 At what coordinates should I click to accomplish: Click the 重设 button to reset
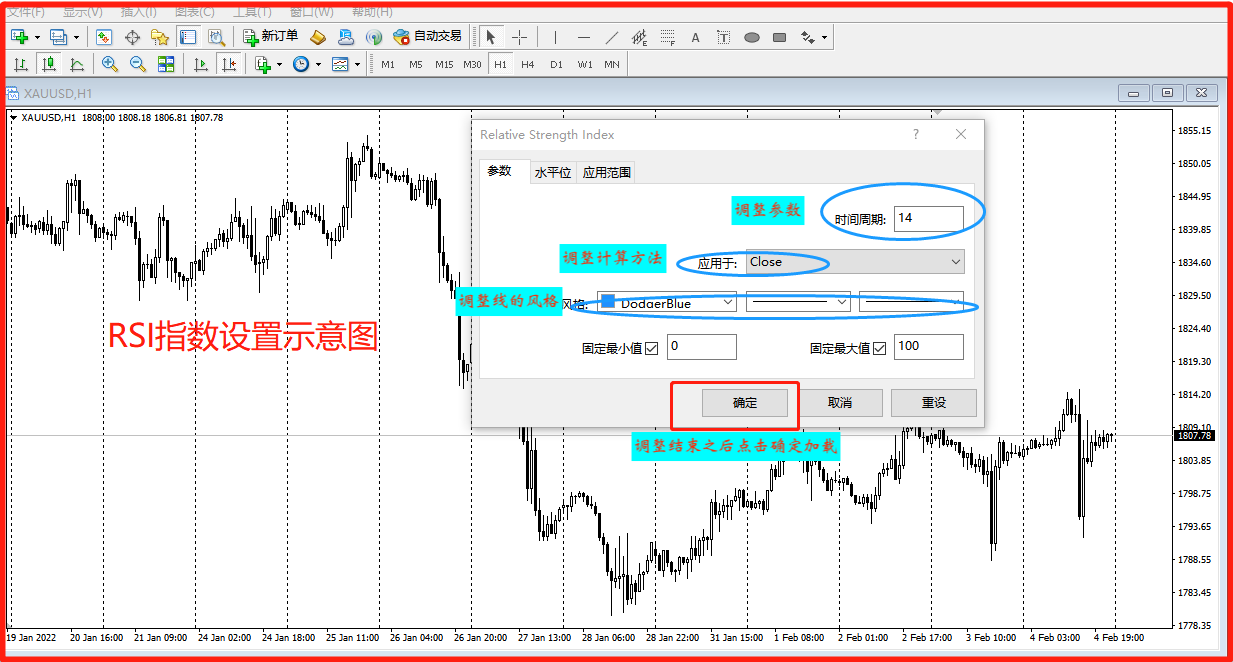(934, 402)
